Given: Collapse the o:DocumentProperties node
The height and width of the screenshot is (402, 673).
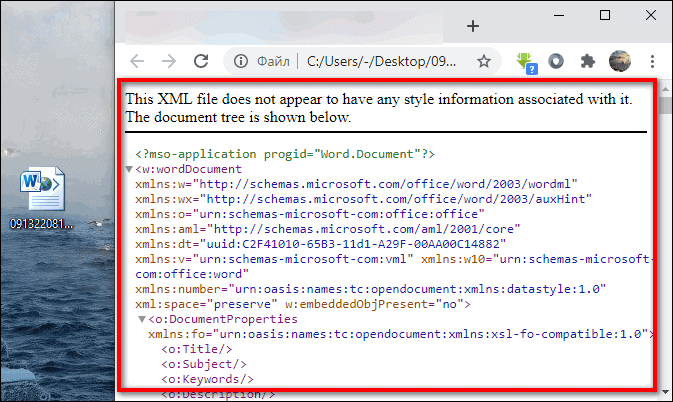Looking at the screenshot, I should [x=142, y=319].
